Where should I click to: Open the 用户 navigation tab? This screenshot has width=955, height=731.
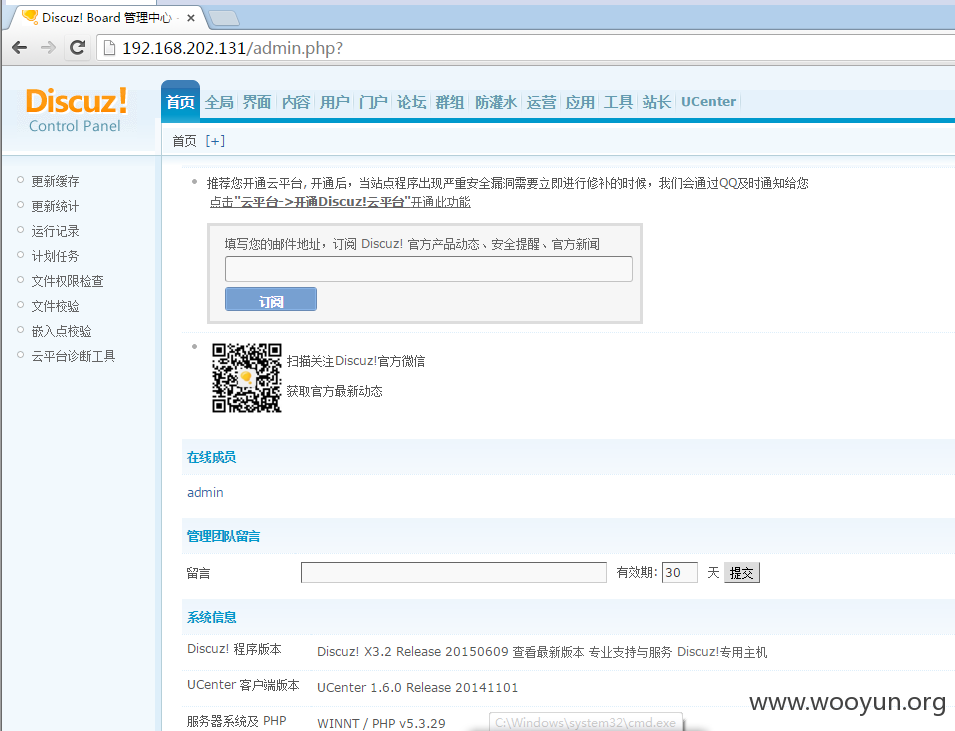(x=334, y=102)
